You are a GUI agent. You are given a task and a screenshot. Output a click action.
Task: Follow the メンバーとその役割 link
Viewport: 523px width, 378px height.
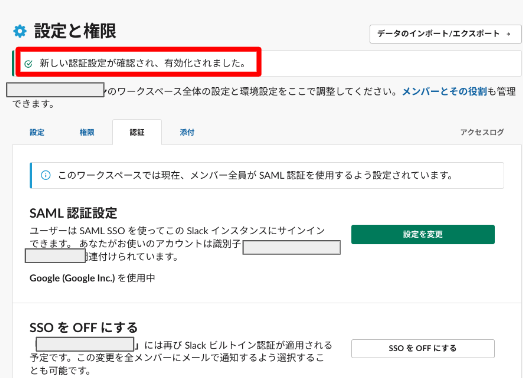coord(445,91)
